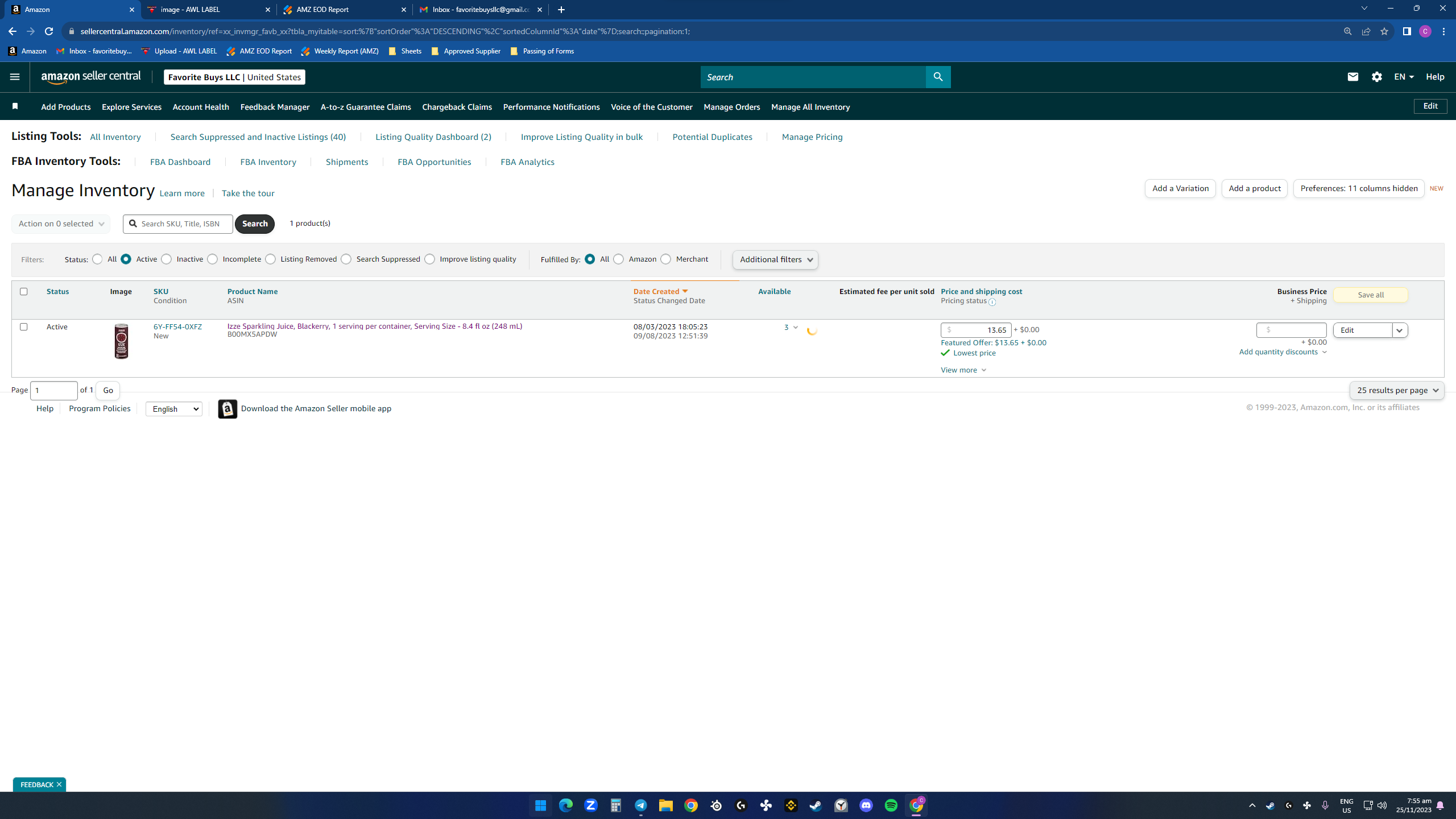Image resolution: width=1456 pixels, height=819 pixels.
Task: Click the Izze product thumbnail image
Action: point(121,341)
